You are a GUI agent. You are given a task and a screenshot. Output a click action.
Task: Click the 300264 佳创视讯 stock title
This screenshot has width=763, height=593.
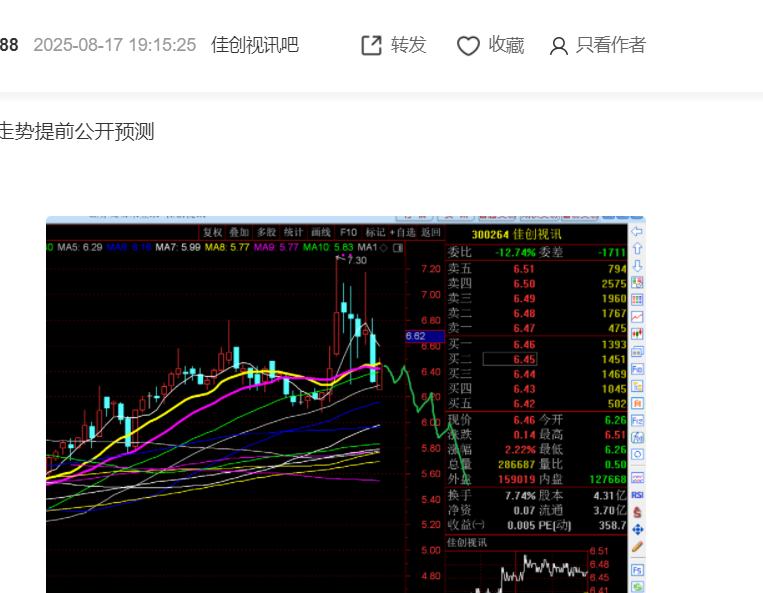tap(516, 234)
